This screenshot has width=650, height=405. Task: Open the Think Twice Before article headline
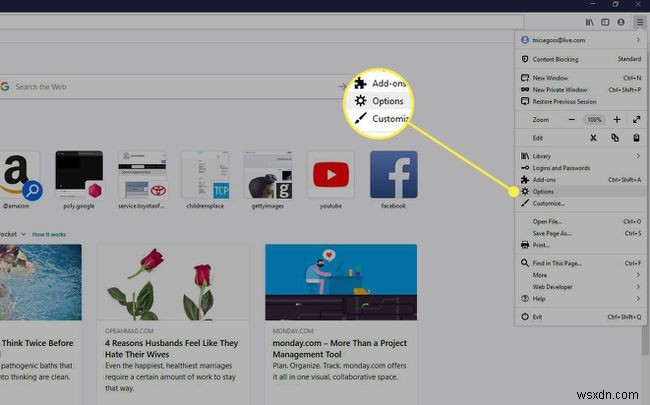click(37, 343)
